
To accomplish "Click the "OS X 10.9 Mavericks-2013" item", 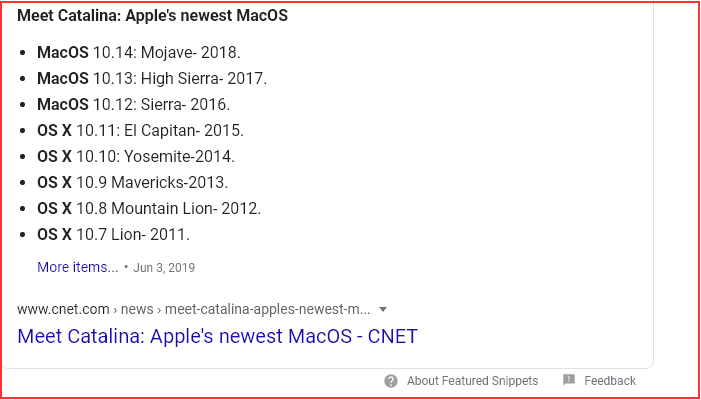I will 132,182.
